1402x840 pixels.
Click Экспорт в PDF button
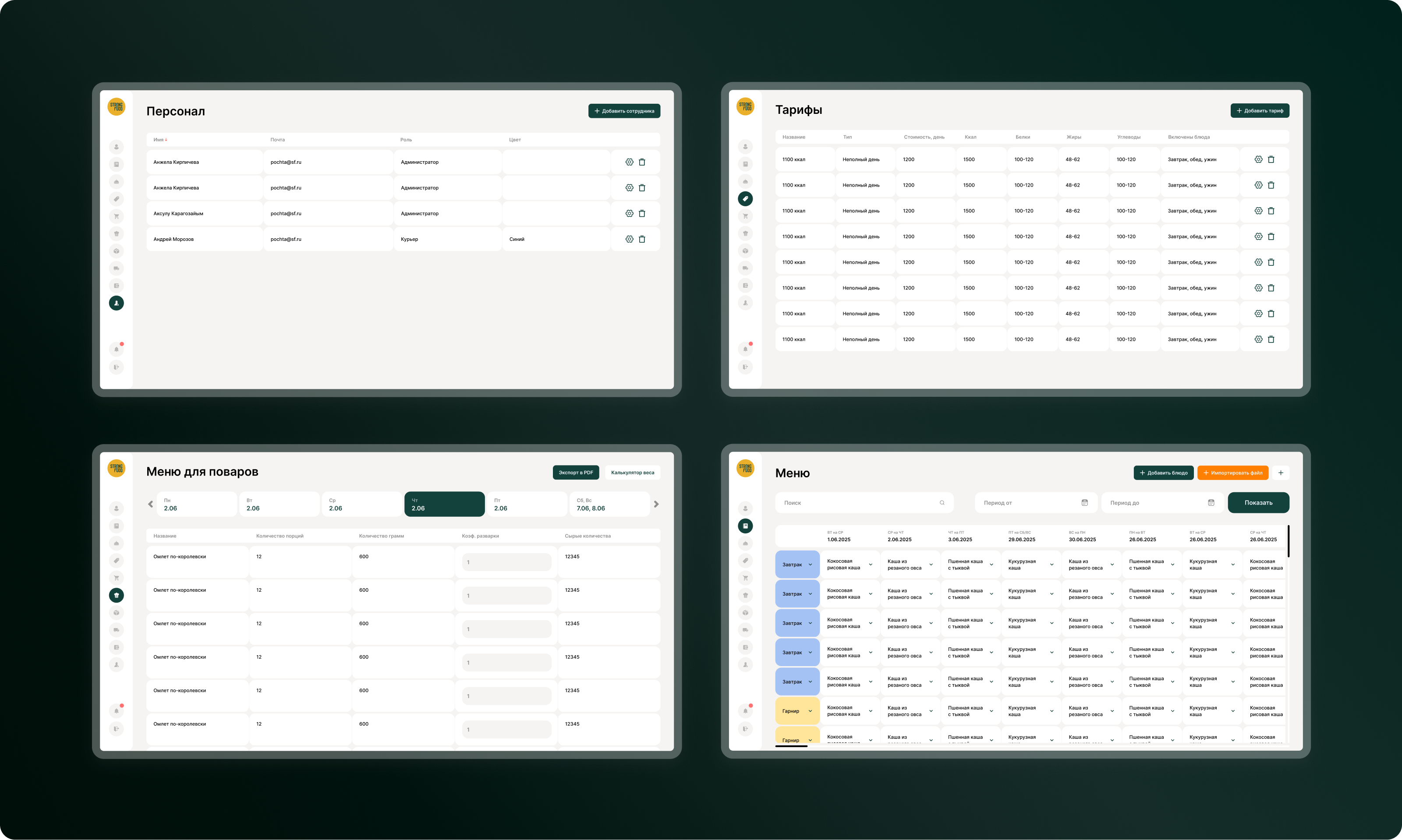[x=575, y=473]
